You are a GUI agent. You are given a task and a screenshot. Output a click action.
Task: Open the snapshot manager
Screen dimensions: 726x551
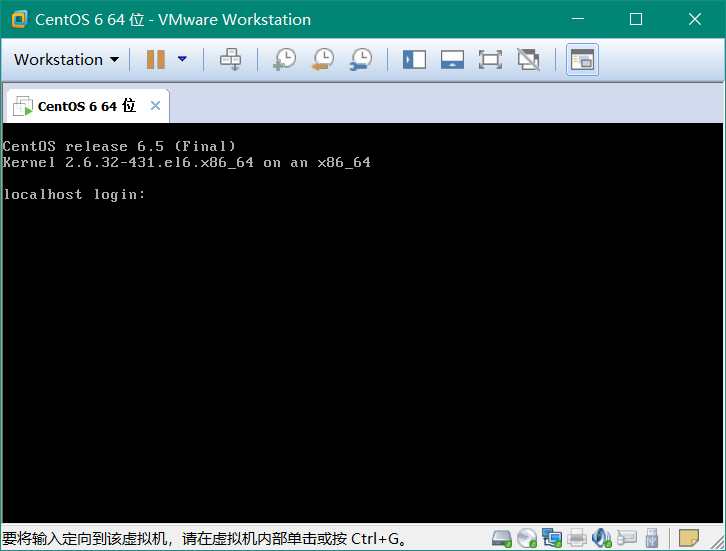pos(361,60)
